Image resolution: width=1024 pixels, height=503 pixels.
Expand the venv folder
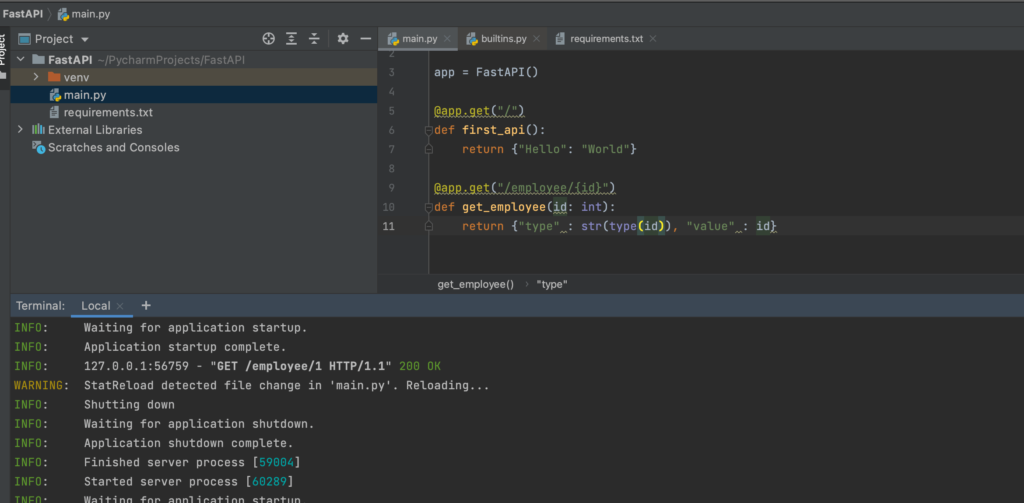(x=37, y=77)
